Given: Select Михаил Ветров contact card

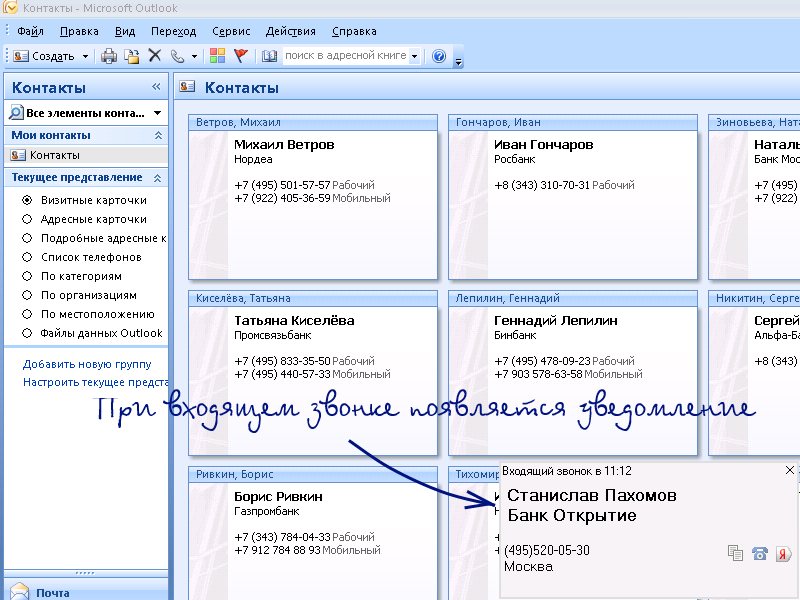Looking at the screenshot, I should click(x=313, y=197).
